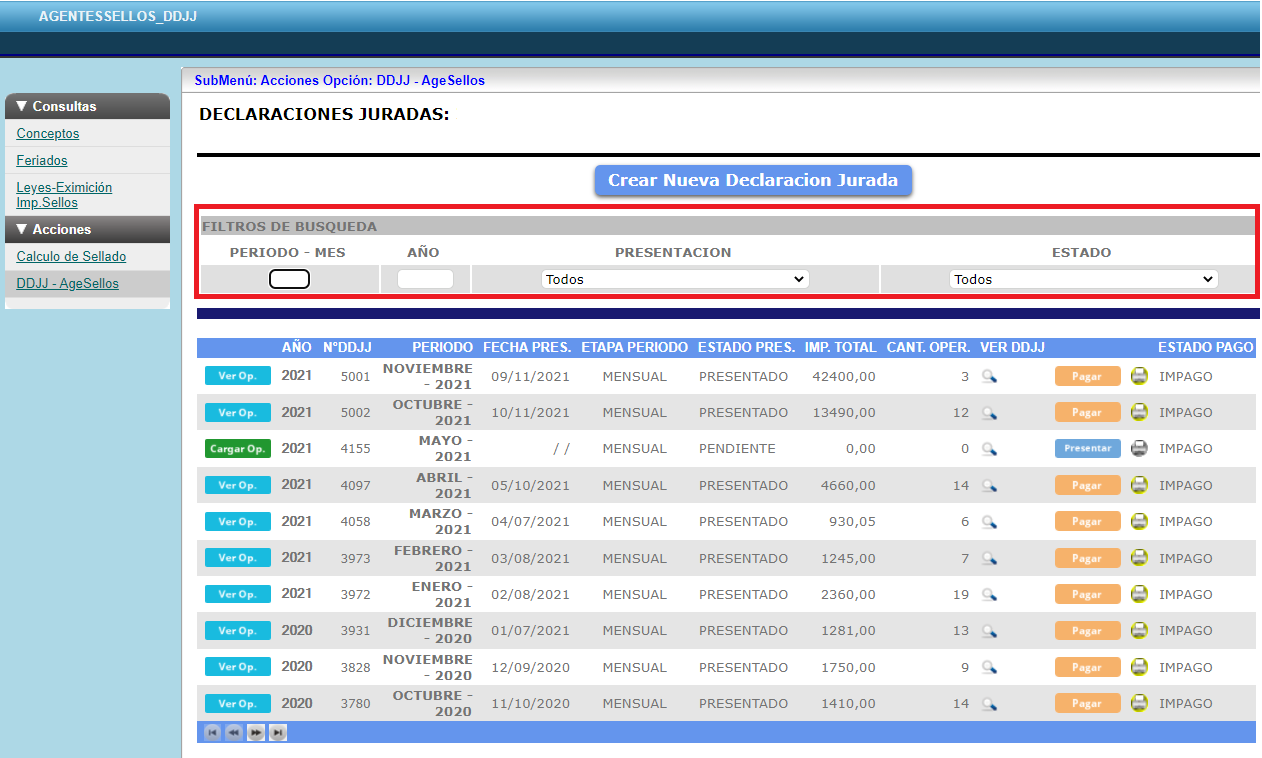Print DDJJ 5001 using printer icon
The width and height of the screenshot is (1262, 758).
coord(1139,376)
